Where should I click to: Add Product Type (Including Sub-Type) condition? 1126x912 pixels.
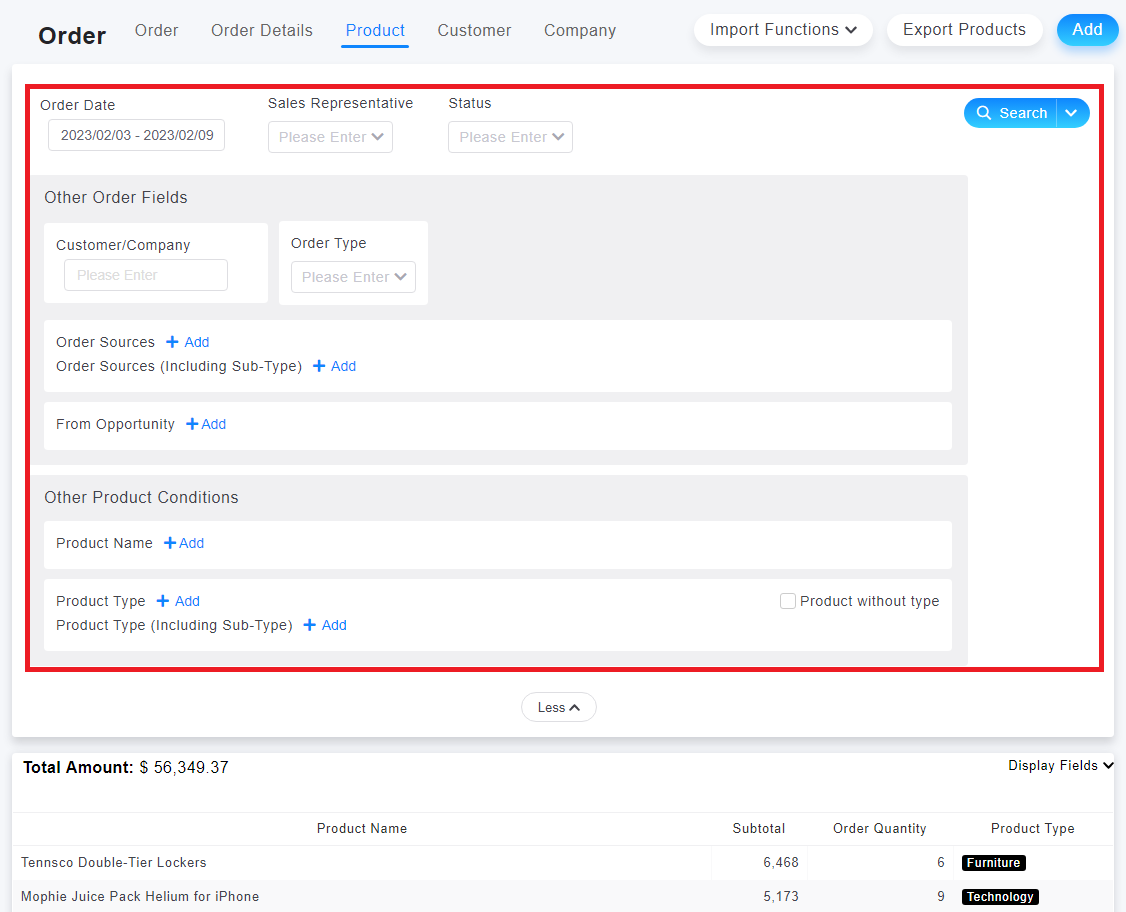(325, 625)
